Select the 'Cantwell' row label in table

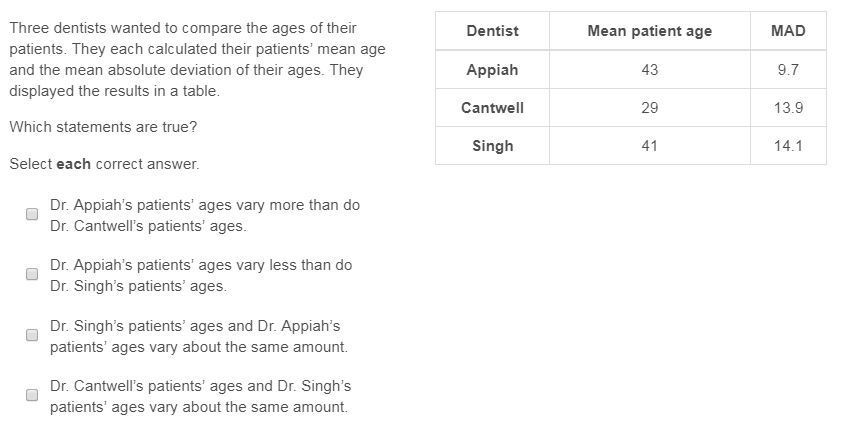pos(492,108)
